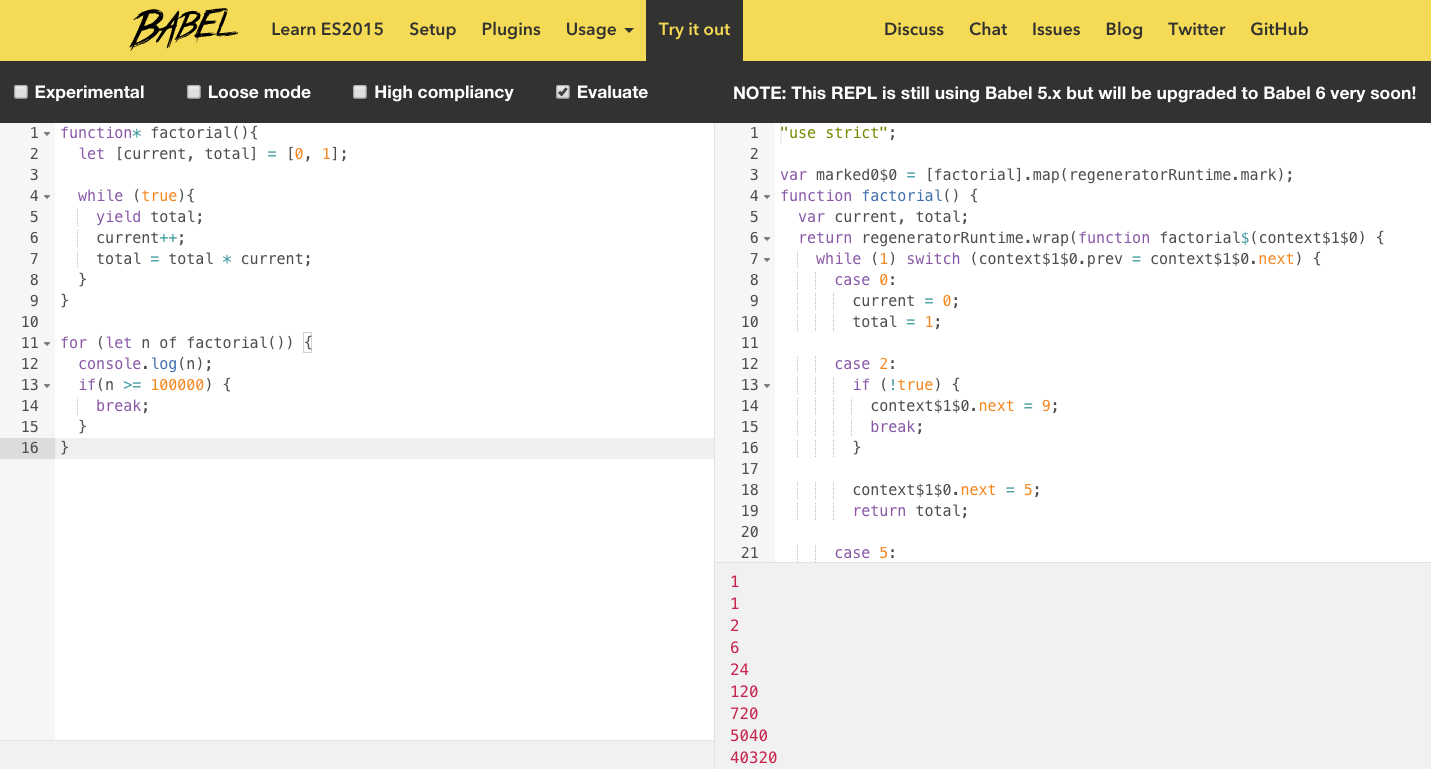This screenshot has width=1431, height=769.
Task: Fold output function factorial at line 4
Action: [x=767, y=196]
